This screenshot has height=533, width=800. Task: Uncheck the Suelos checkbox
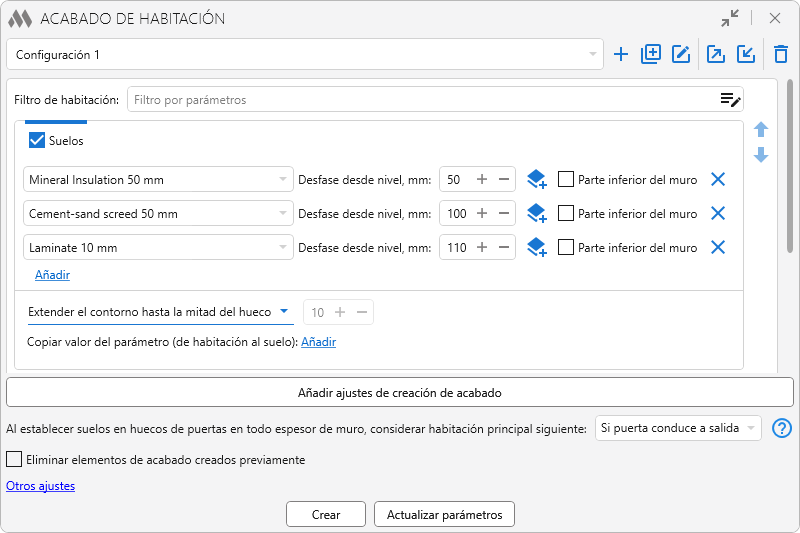(x=37, y=141)
